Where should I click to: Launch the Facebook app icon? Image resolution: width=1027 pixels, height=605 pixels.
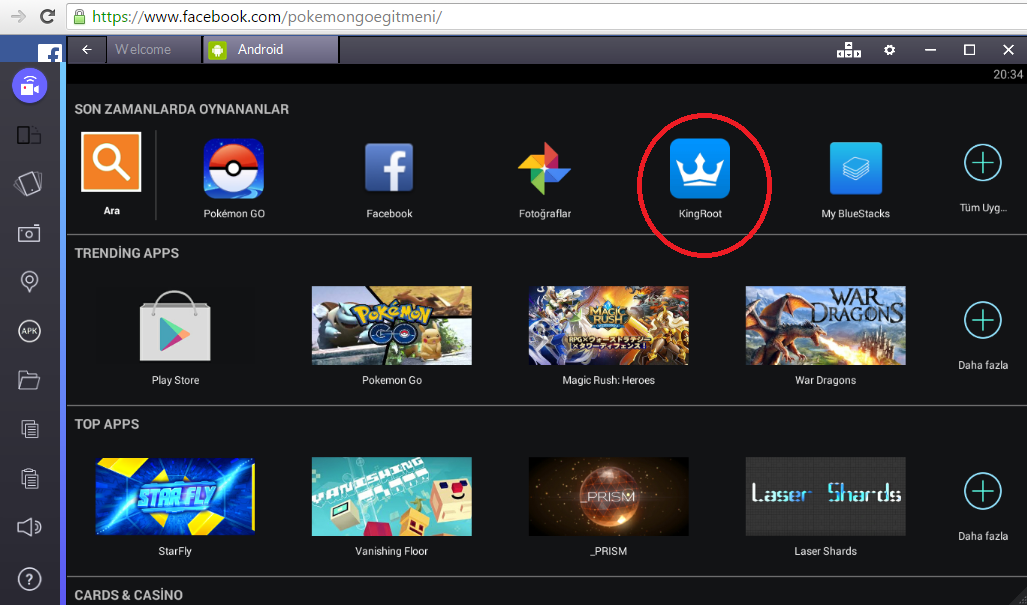point(389,168)
